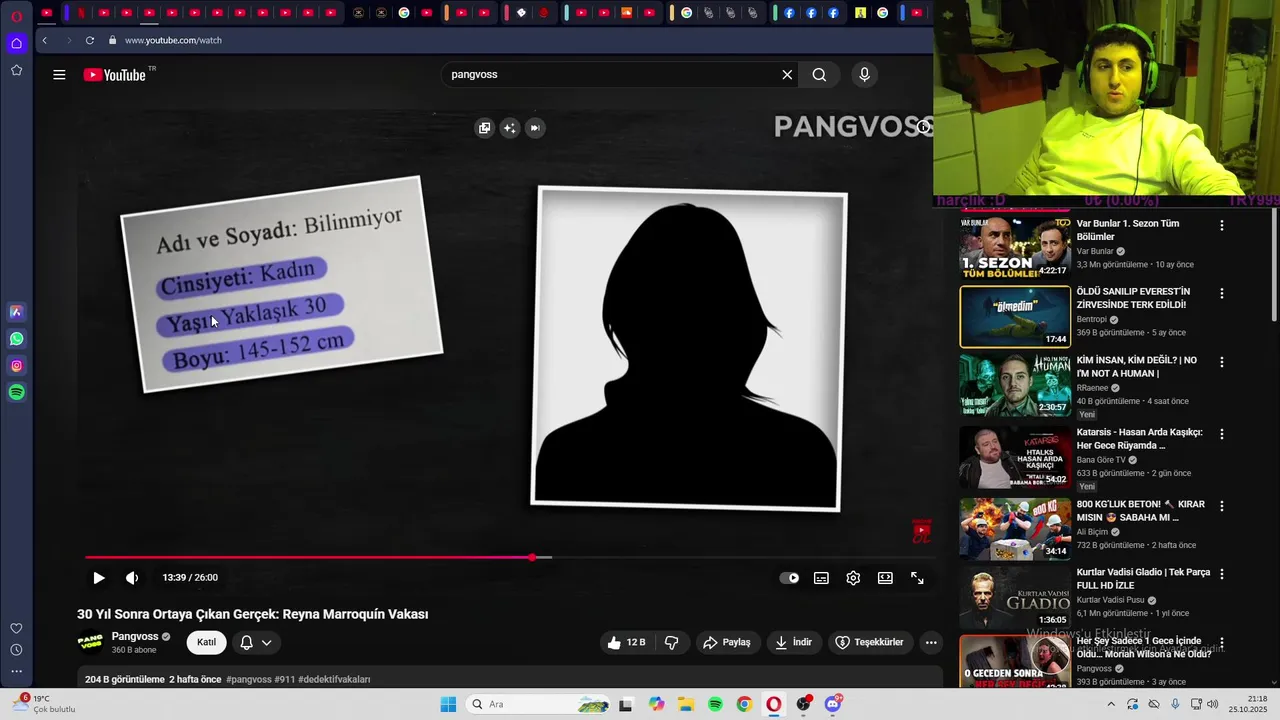Click the Paylaş share button
This screenshot has width=1280, height=720.
727,642
